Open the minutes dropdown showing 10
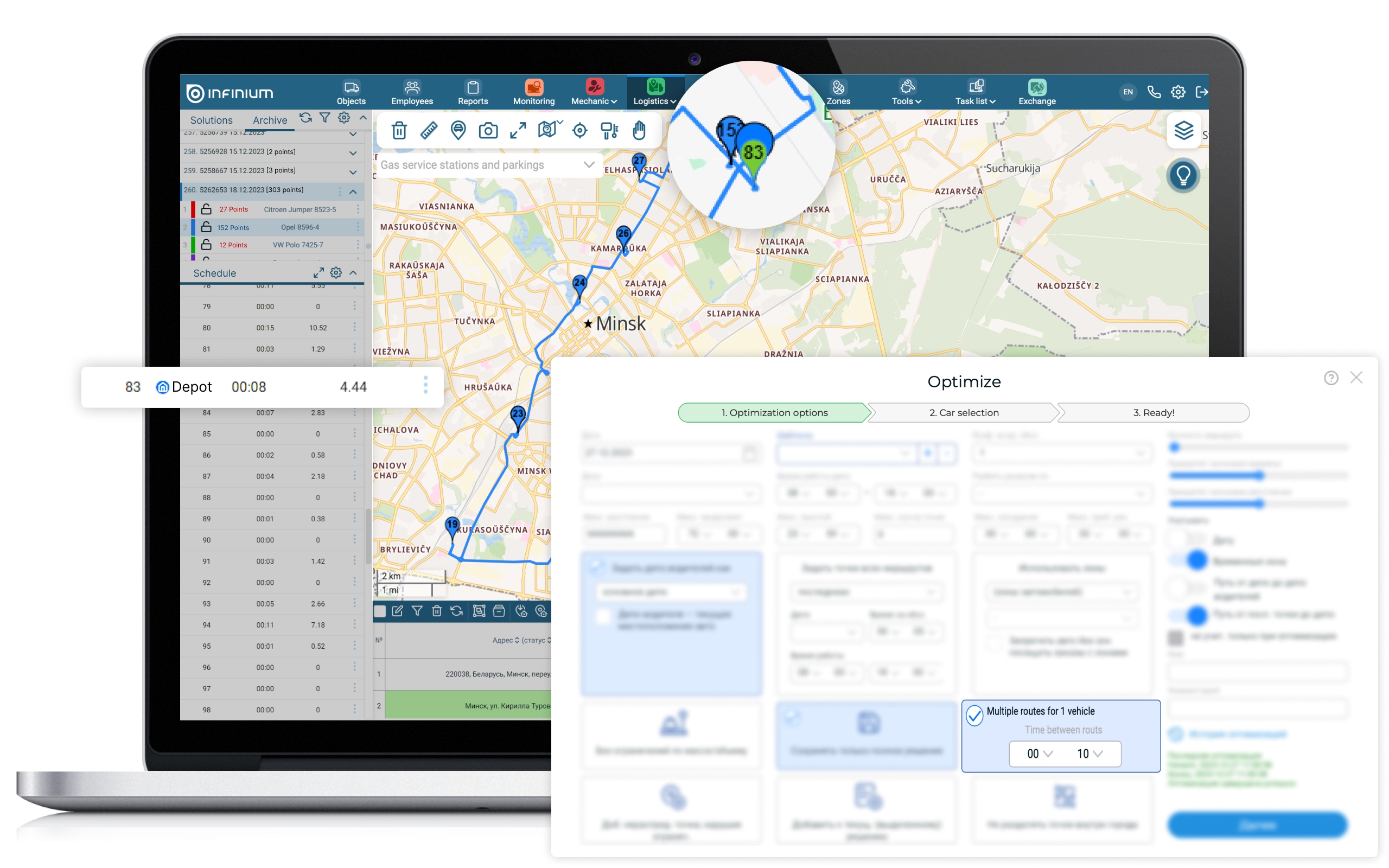The height and width of the screenshot is (868, 1389). (1089, 754)
